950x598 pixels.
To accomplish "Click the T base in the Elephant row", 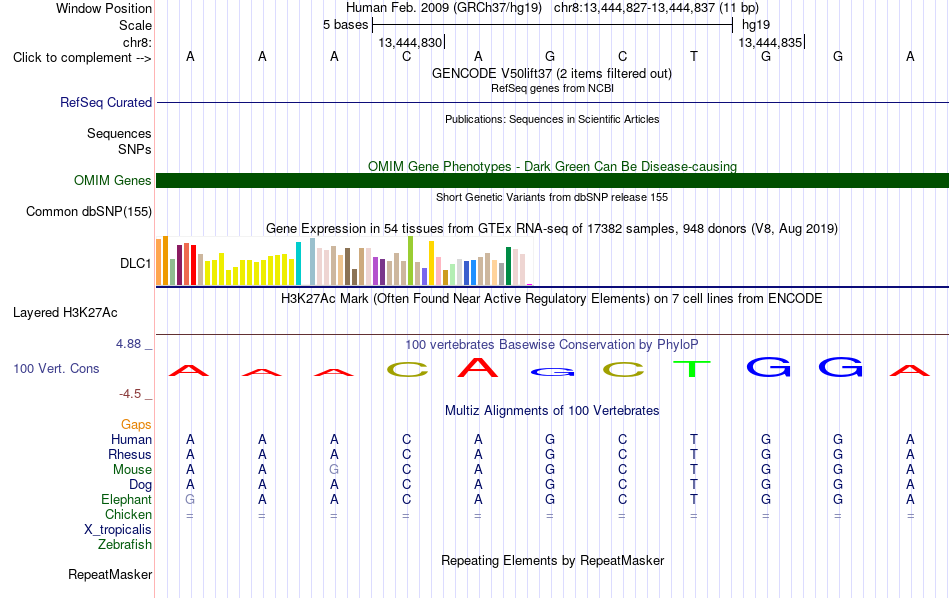I will click(x=694, y=499).
